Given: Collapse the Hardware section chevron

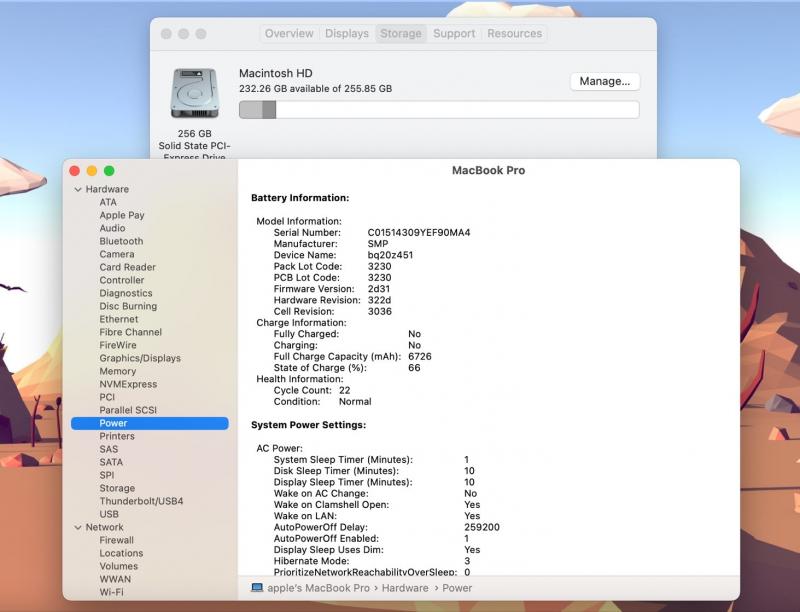Looking at the screenshot, I should click(x=78, y=189).
